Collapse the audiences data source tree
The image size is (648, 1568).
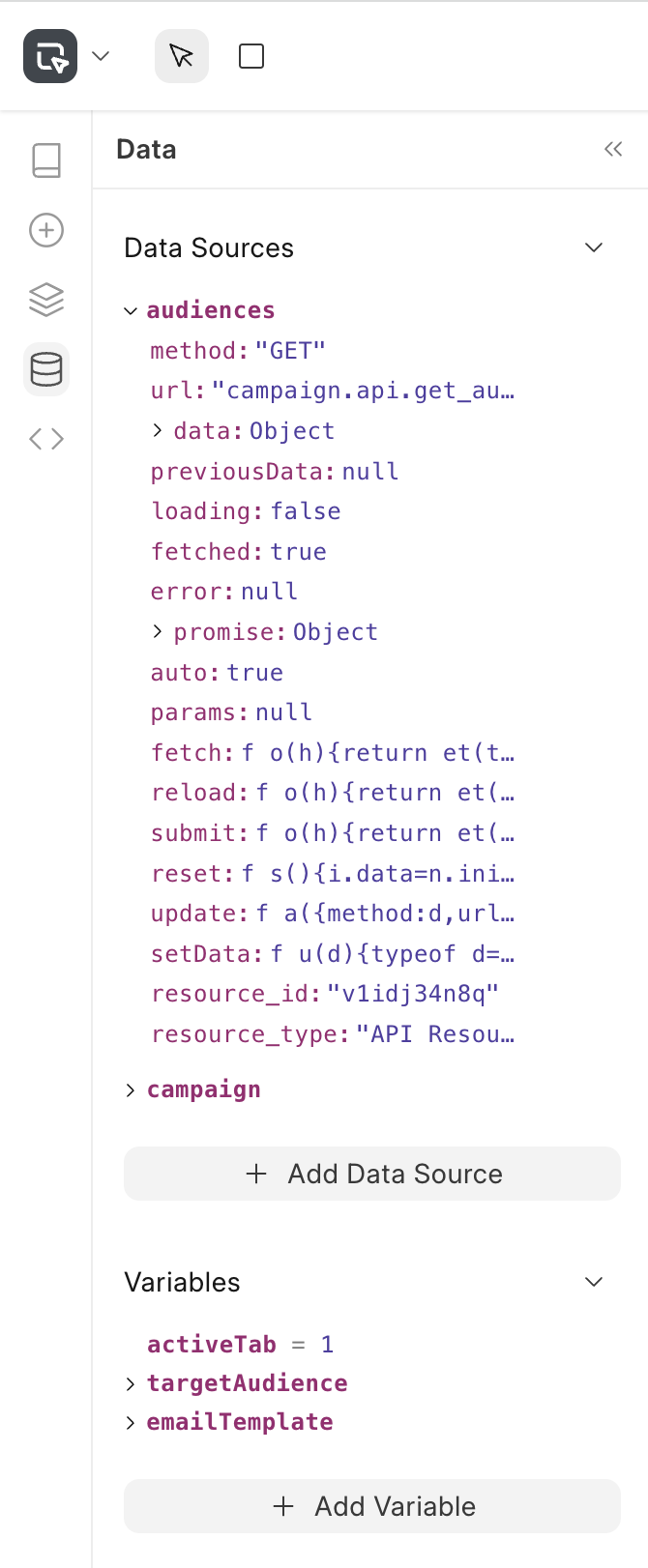pyautogui.click(x=131, y=310)
